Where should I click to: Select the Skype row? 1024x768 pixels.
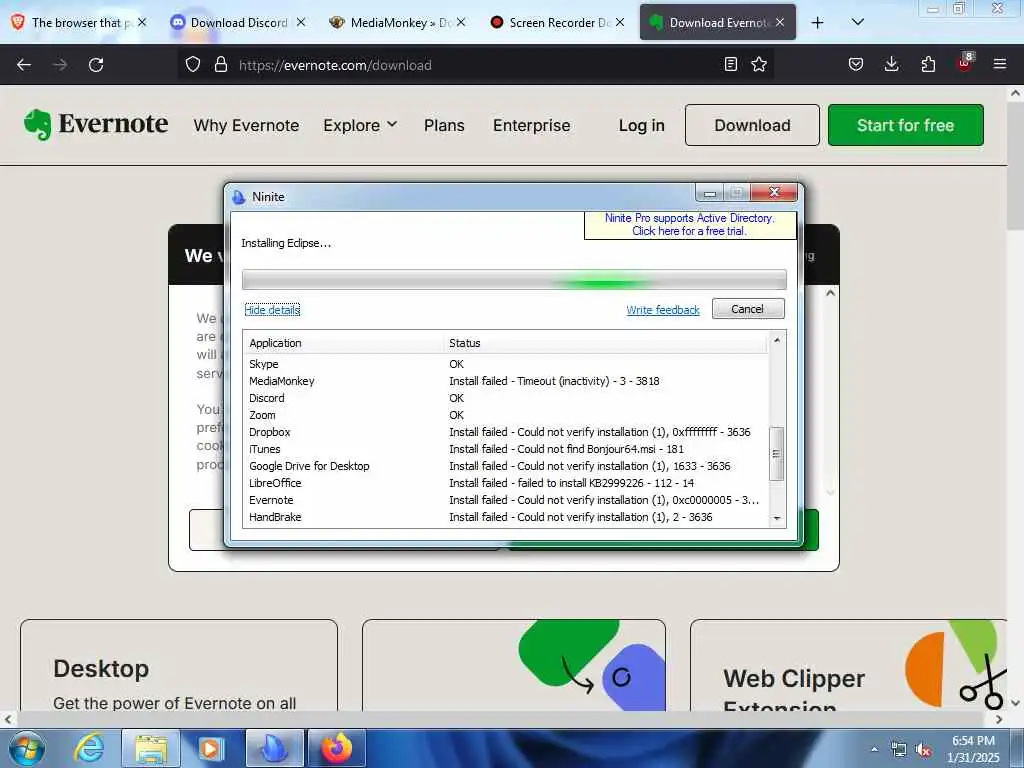506,364
